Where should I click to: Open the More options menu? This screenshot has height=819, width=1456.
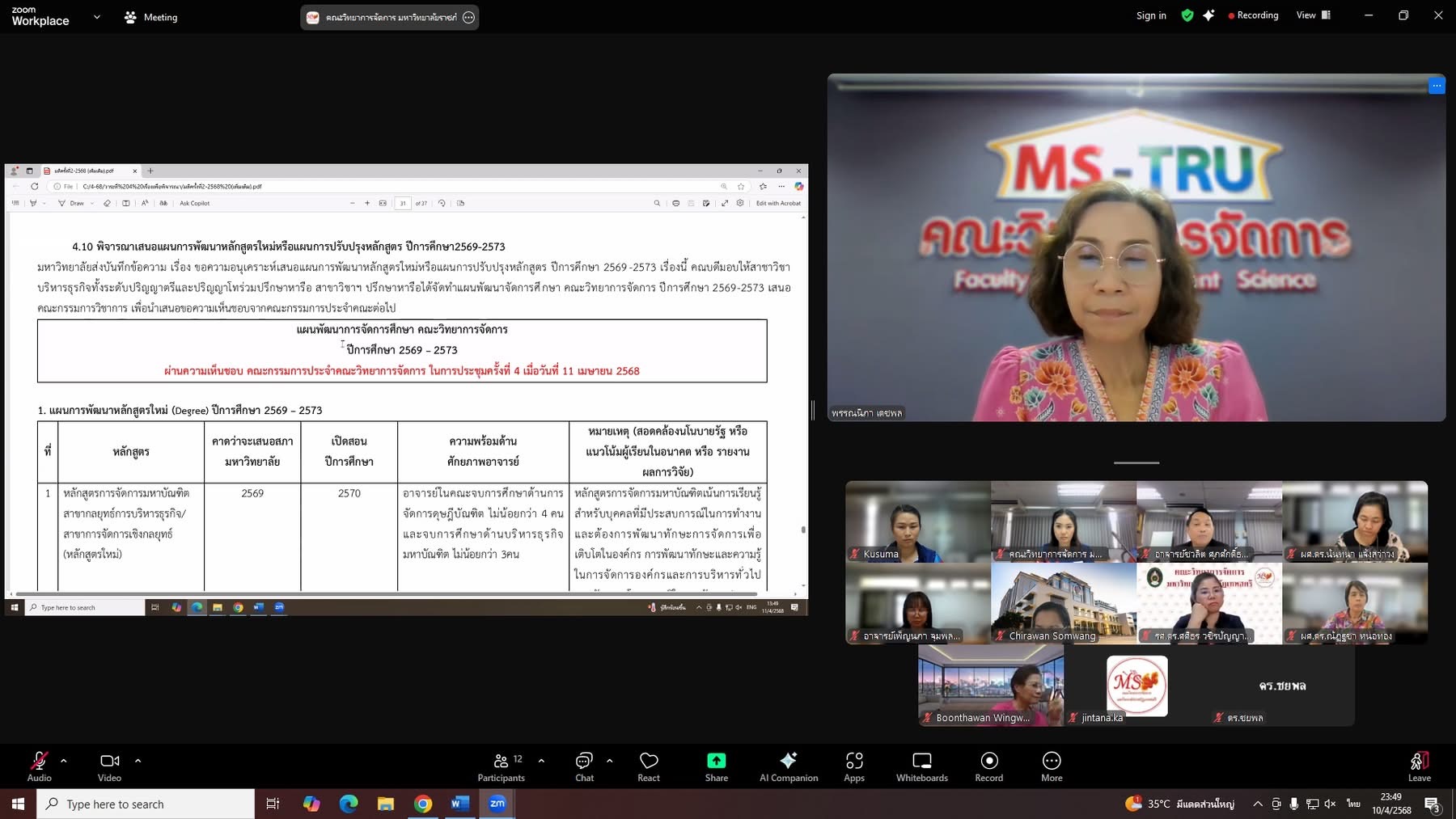(1052, 766)
